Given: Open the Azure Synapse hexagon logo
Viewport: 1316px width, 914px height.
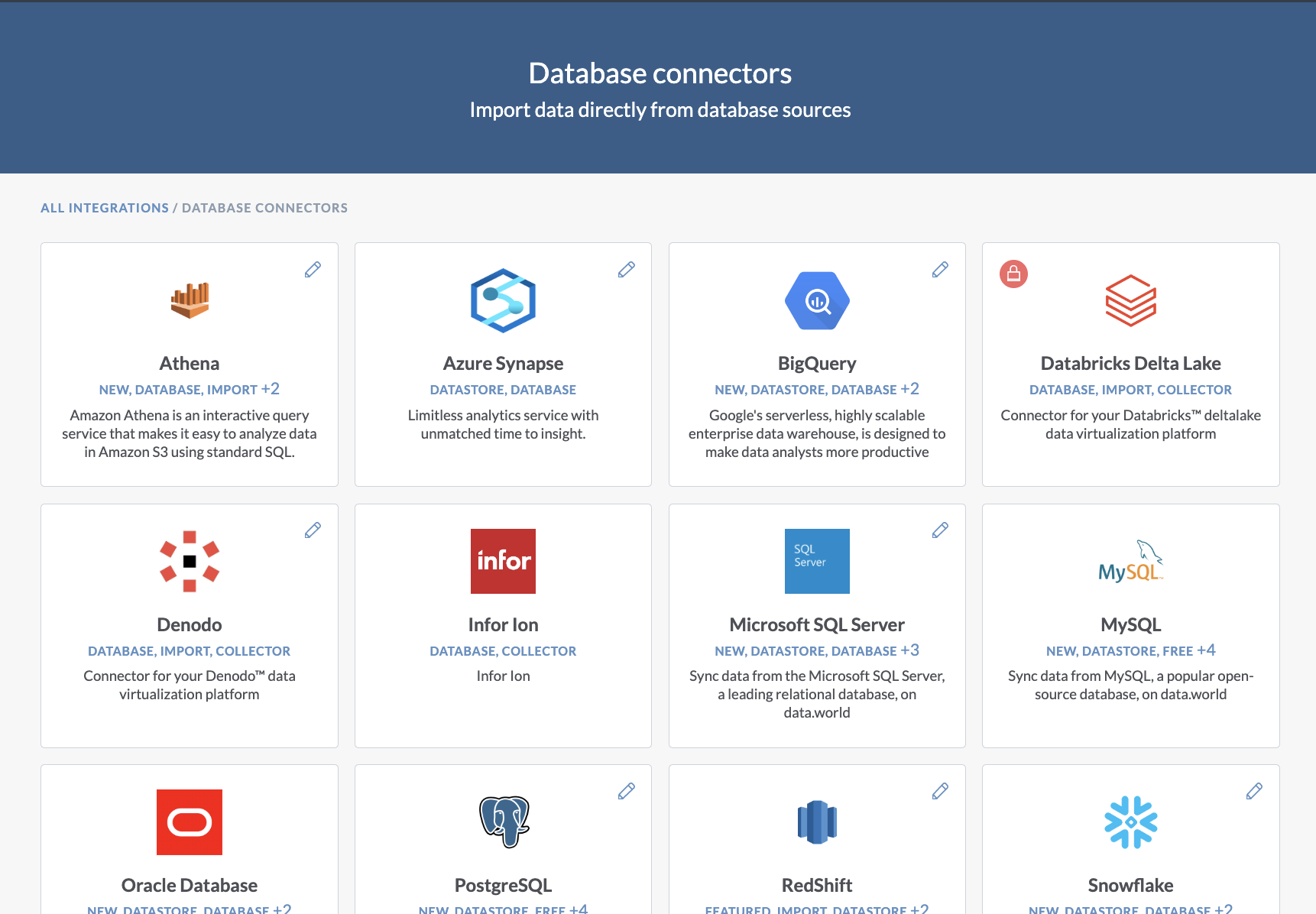Looking at the screenshot, I should tap(503, 300).
